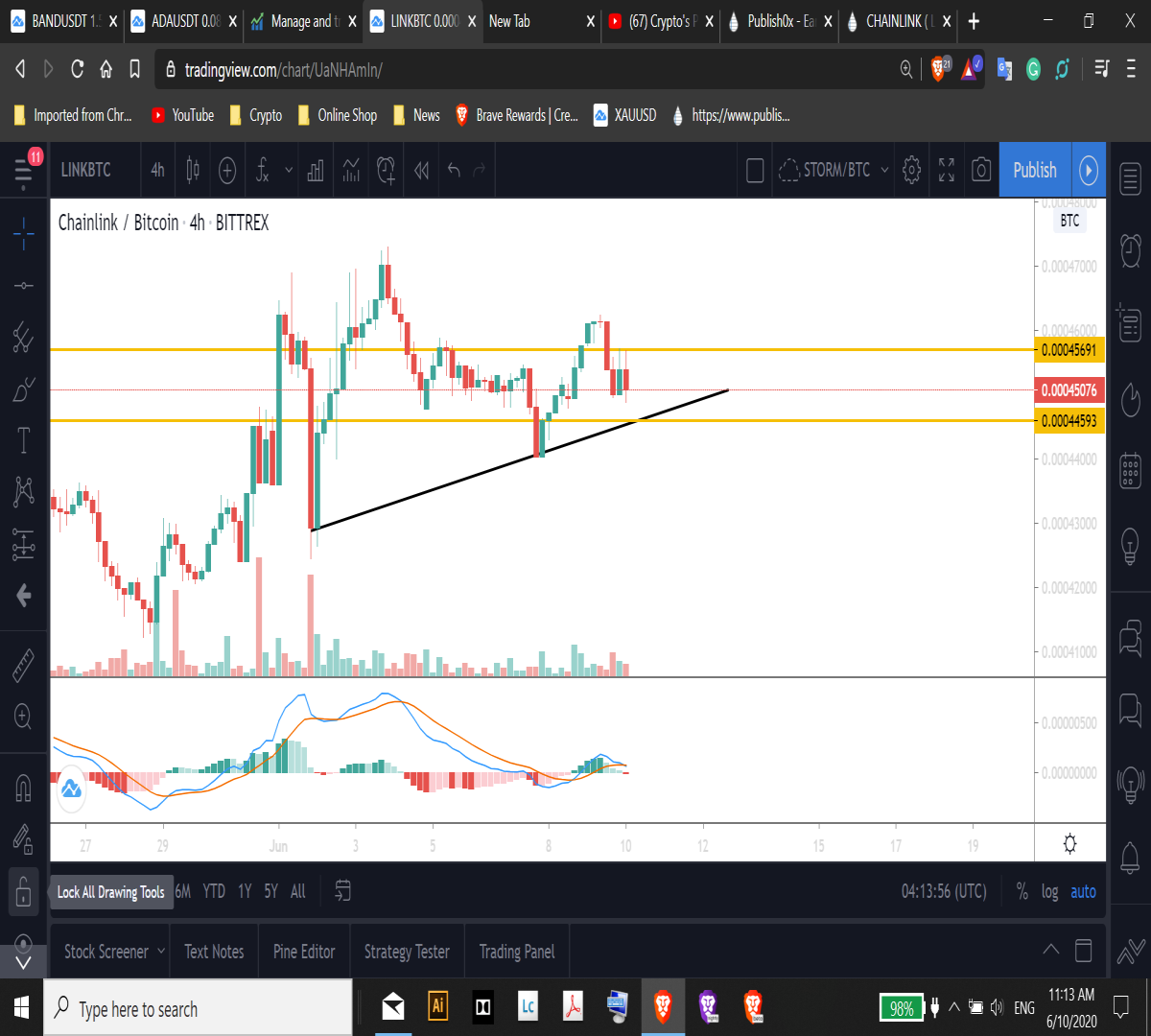The image size is (1151, 1036).
Task: Open ideas lightbulb in right sidebar
Action: 1130,545
